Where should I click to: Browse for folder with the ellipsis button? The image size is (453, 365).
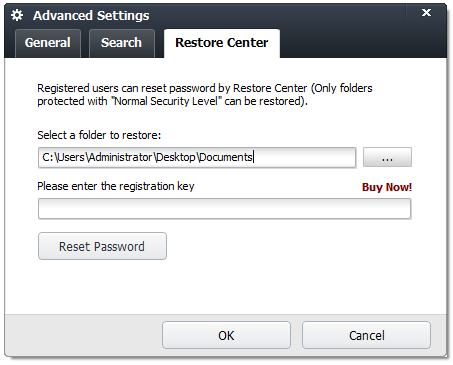[387, 157]
